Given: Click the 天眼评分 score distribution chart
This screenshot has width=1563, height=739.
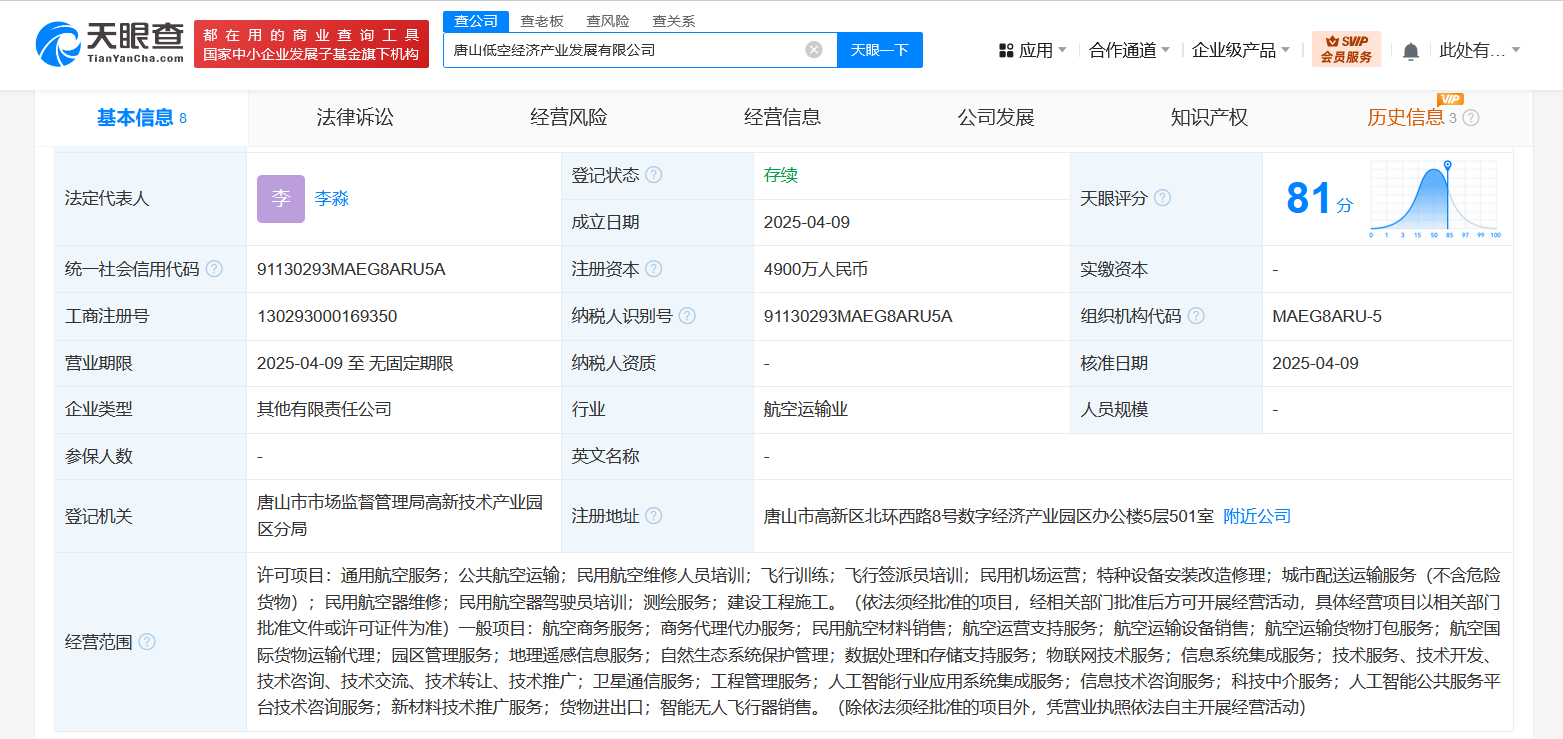Looking at the screenshot, I should [x=1434, y=199].
